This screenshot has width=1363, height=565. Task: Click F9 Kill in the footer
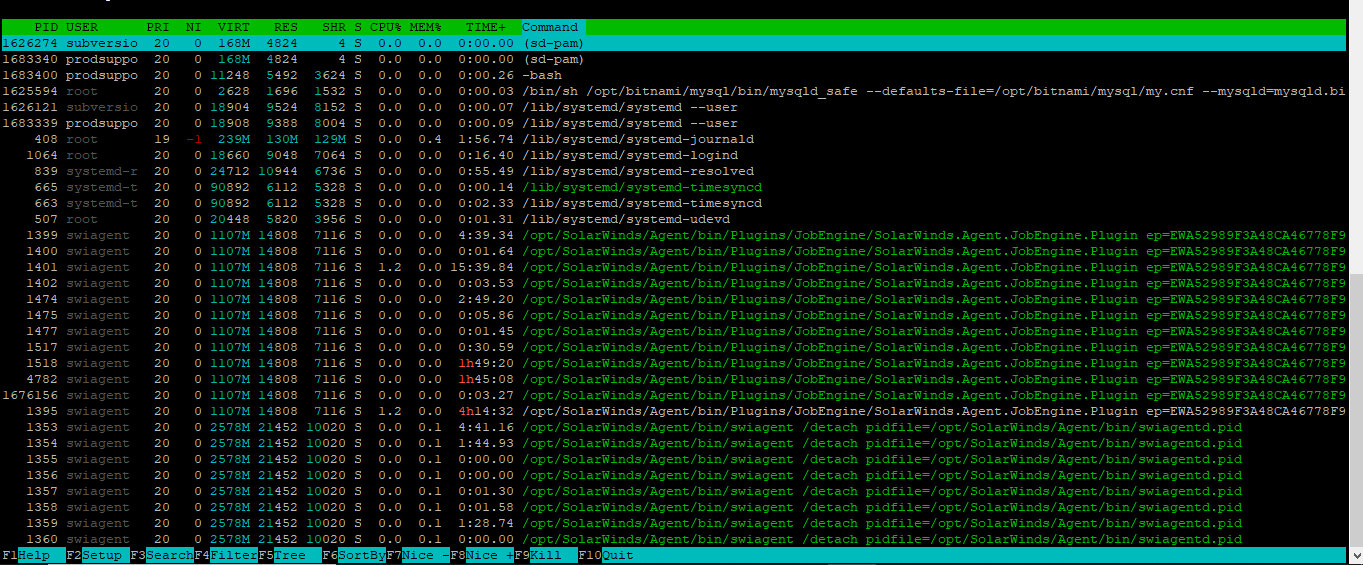(545, 555)
